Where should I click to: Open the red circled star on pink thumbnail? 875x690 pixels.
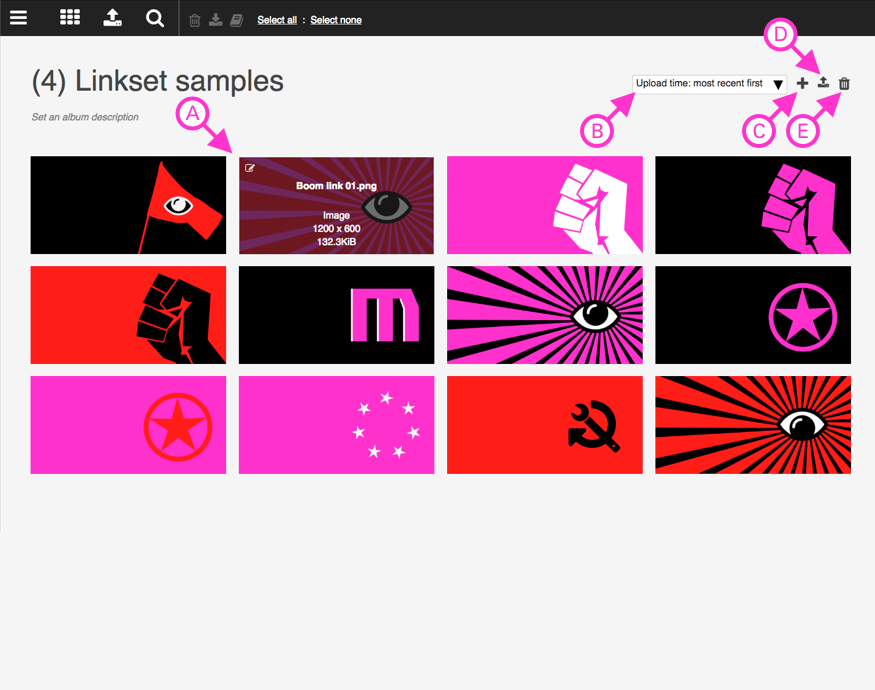pyautogui.click(x=128, y=425)
